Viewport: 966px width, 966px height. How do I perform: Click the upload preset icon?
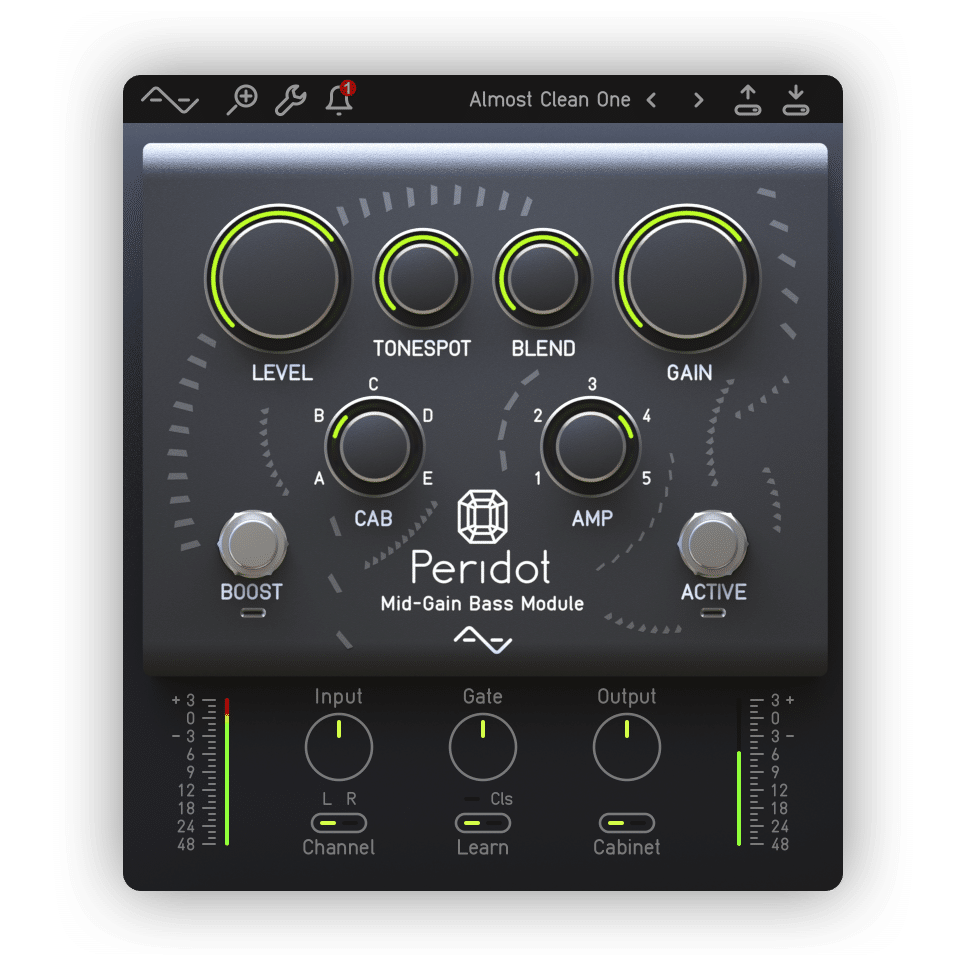[747, 100]
